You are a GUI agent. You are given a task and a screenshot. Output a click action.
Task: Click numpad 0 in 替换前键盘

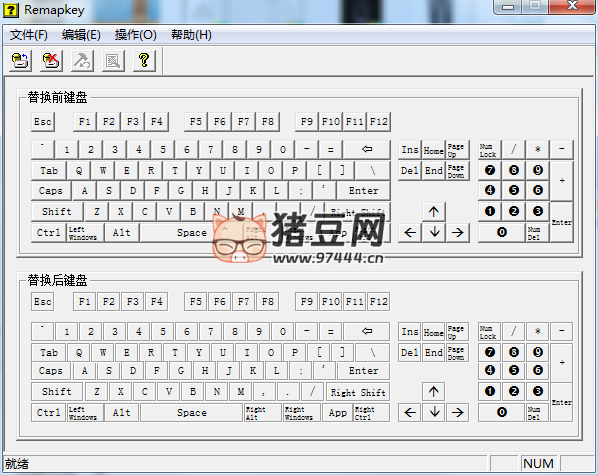tap(502, 233)
